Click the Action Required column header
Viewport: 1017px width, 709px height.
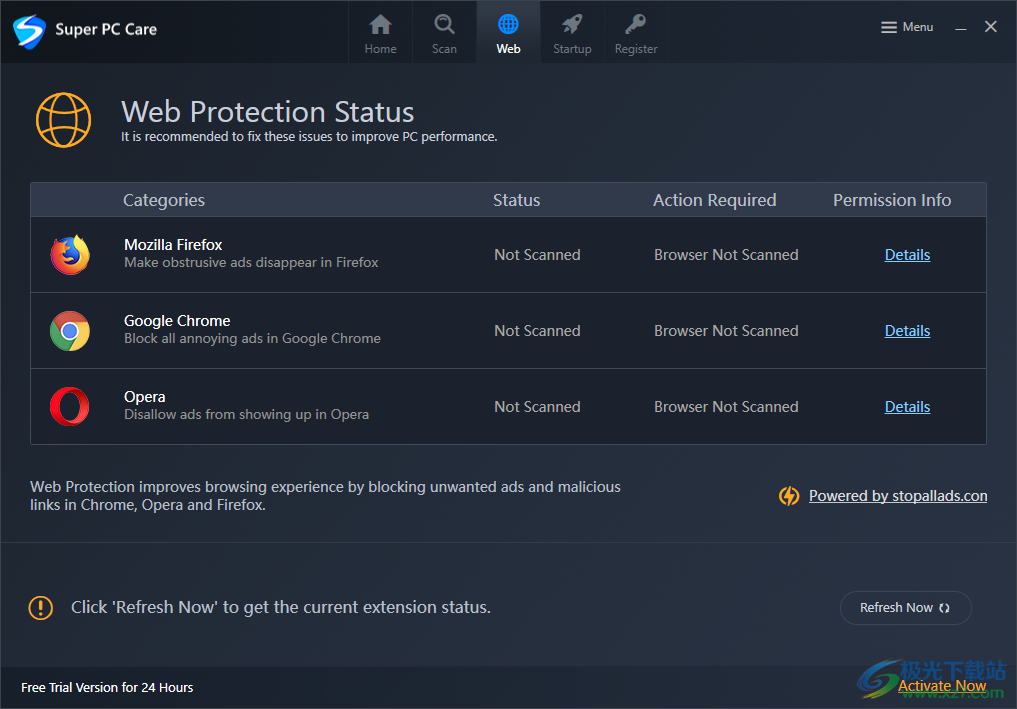pos(714,200)
